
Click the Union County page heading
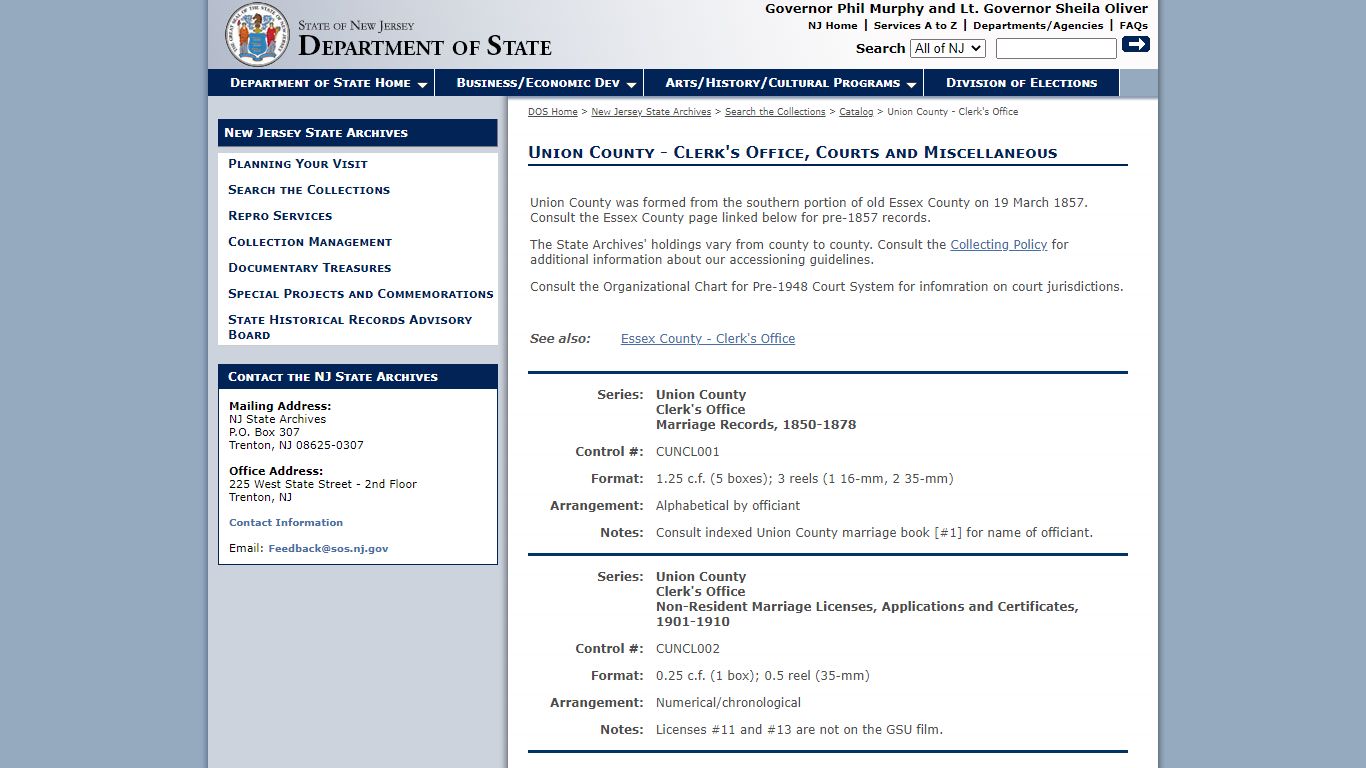(x=793, y=153)
